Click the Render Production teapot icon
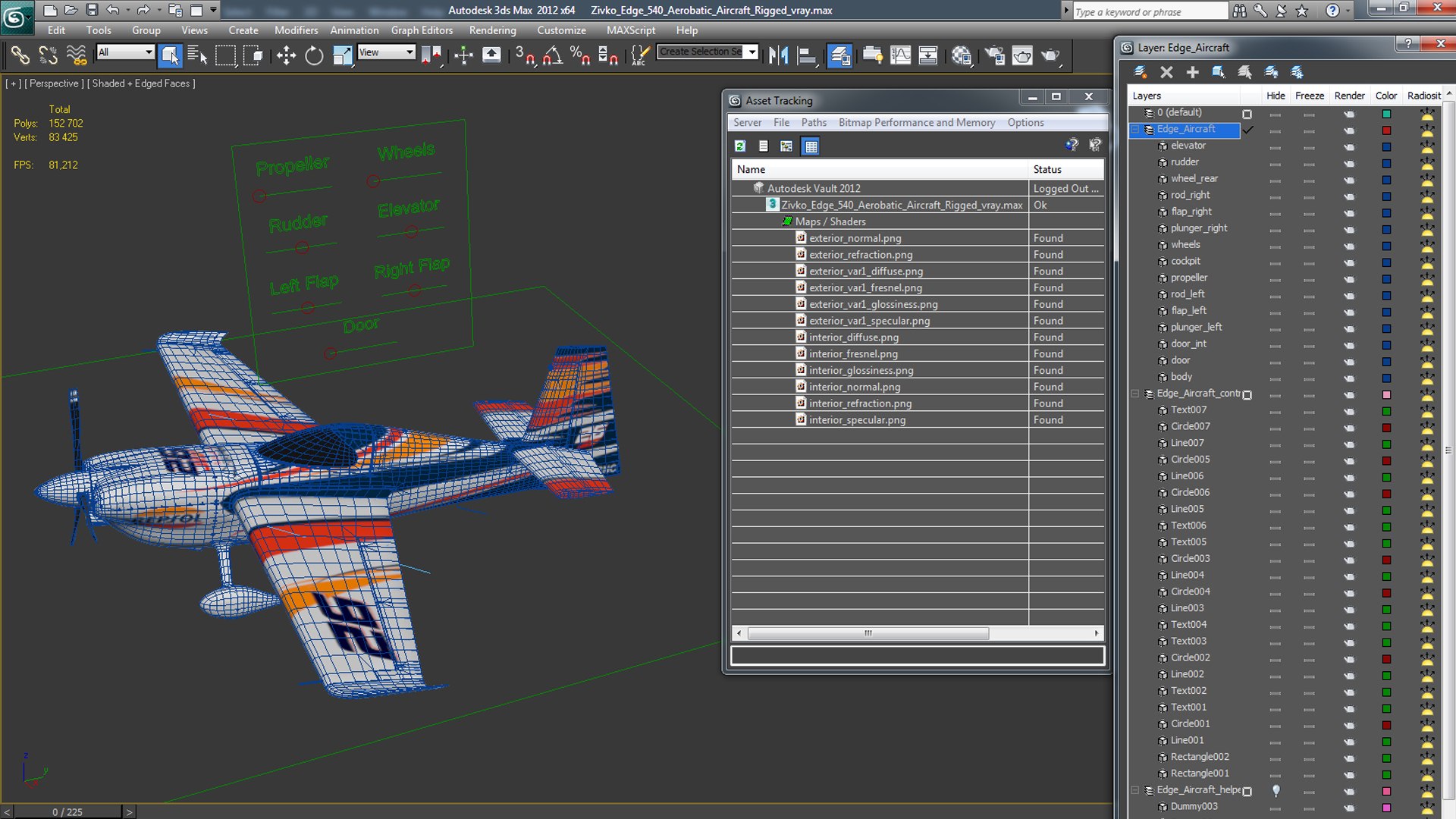 click(1050, 55)
